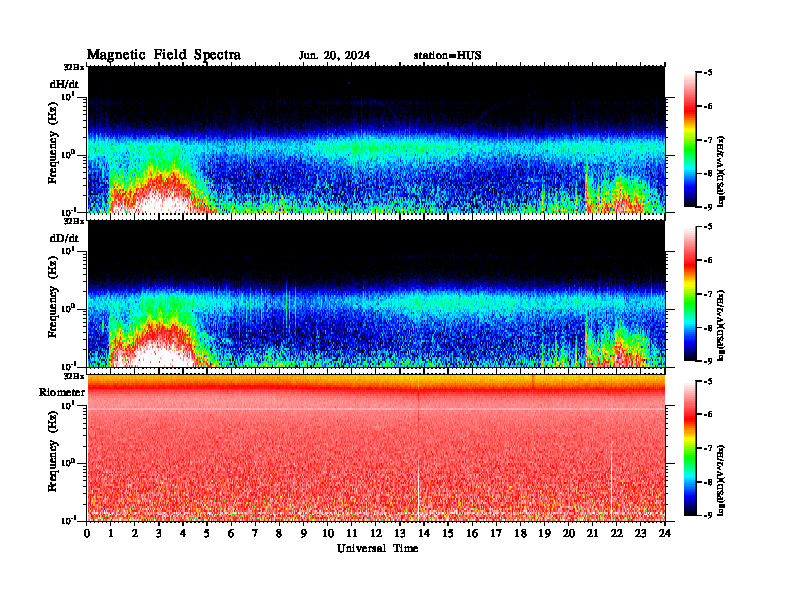Viewport: 792px width, 612px height.
Task: Click the color bar beside the Riometer panel
Action: click(x=690, y=448)
